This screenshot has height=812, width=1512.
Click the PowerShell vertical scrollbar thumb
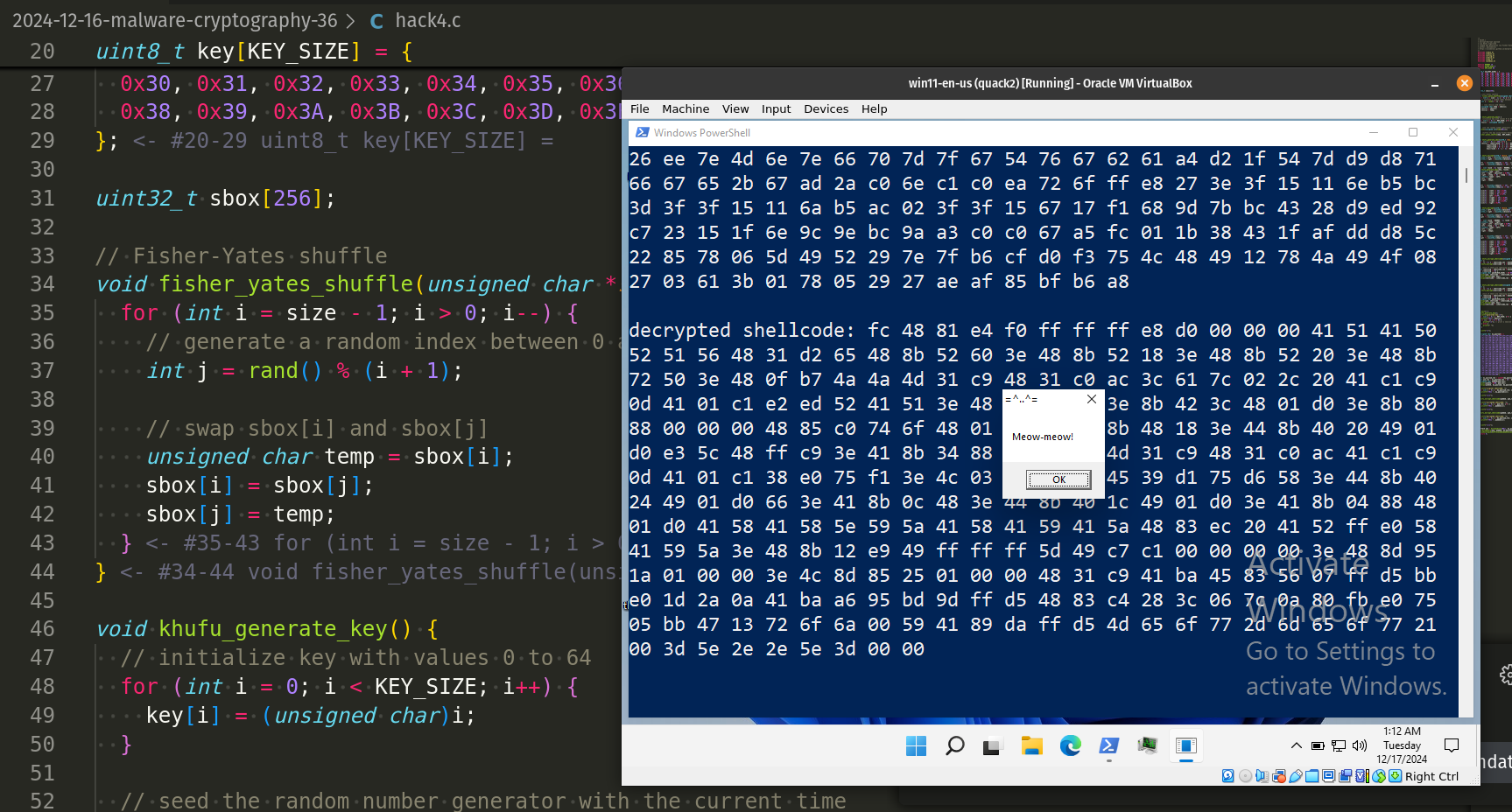pyautogui.click(x=1466, y=175)
